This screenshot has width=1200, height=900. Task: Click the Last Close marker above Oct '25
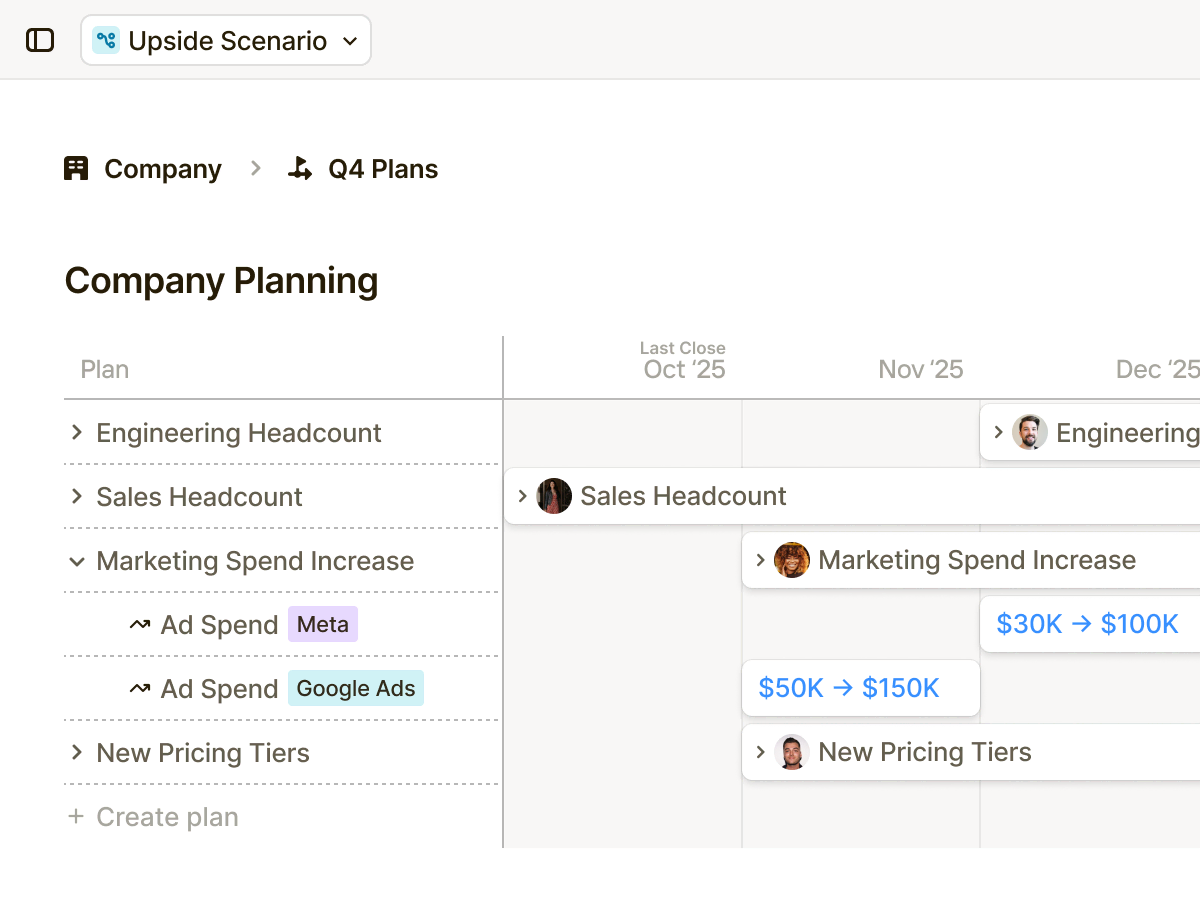point(683,347)
